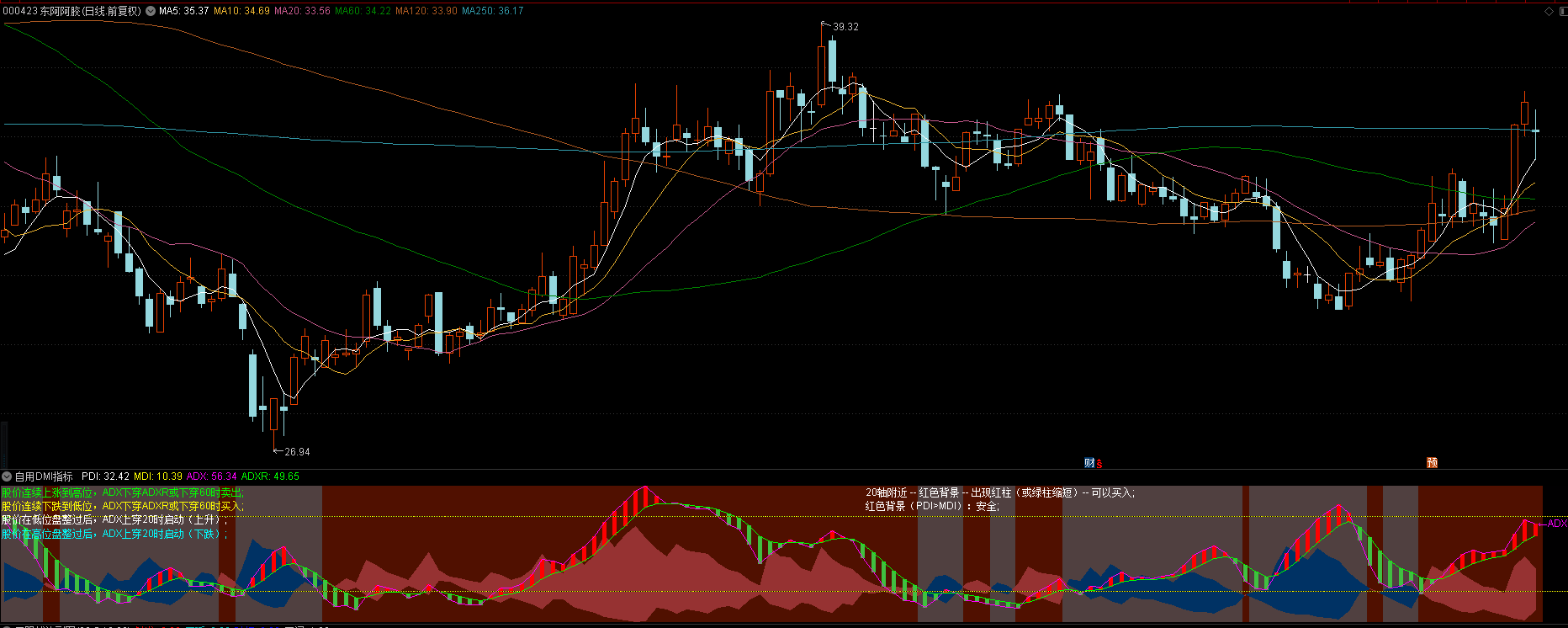Select the MA250: 36.17 indicator label
The width and height of the screenshot is (1568, 628).
(492, 11)
